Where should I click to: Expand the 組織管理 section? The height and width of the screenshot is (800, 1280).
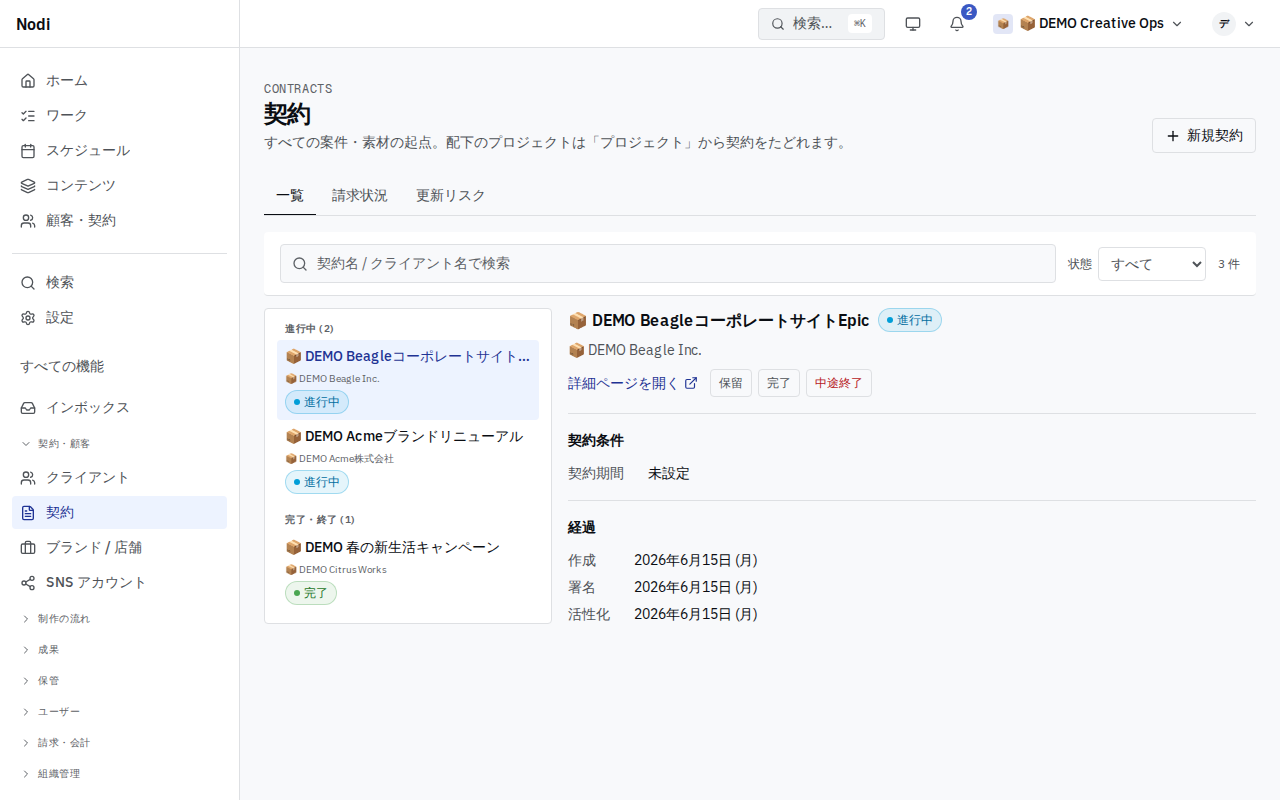pyautogui.click(x=119, y=774)
